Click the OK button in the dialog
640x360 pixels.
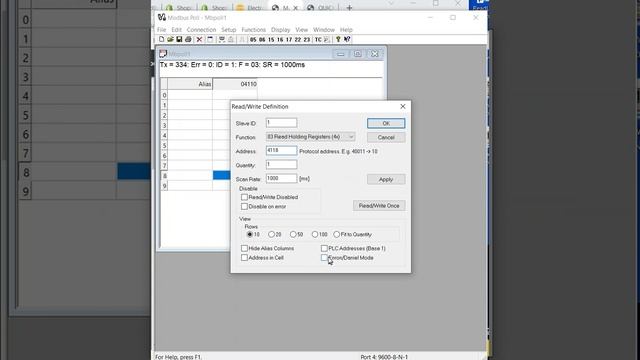386,123
